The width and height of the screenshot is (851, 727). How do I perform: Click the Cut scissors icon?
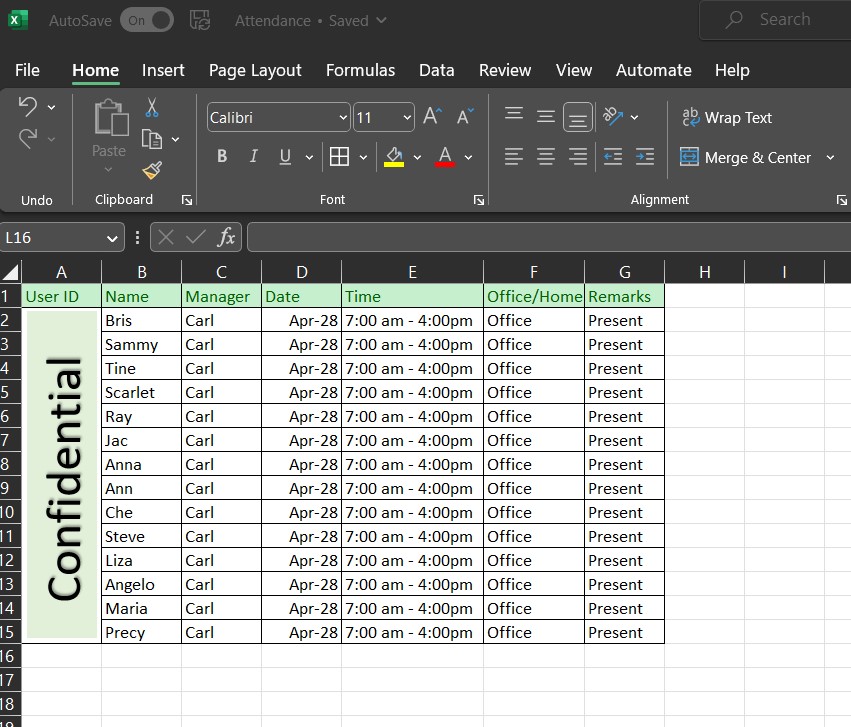point(152,107)
